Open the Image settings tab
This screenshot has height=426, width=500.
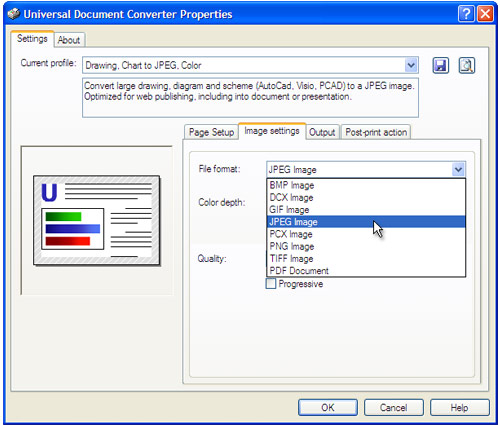click(272, 131)
